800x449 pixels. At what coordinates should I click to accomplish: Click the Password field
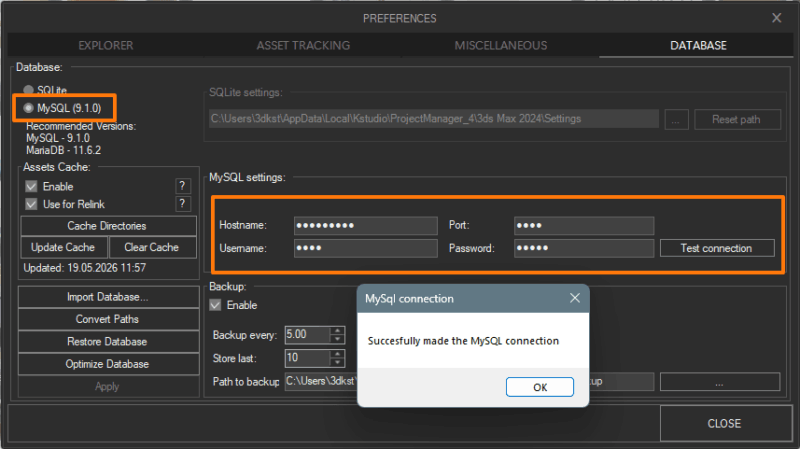pos(584,248)
